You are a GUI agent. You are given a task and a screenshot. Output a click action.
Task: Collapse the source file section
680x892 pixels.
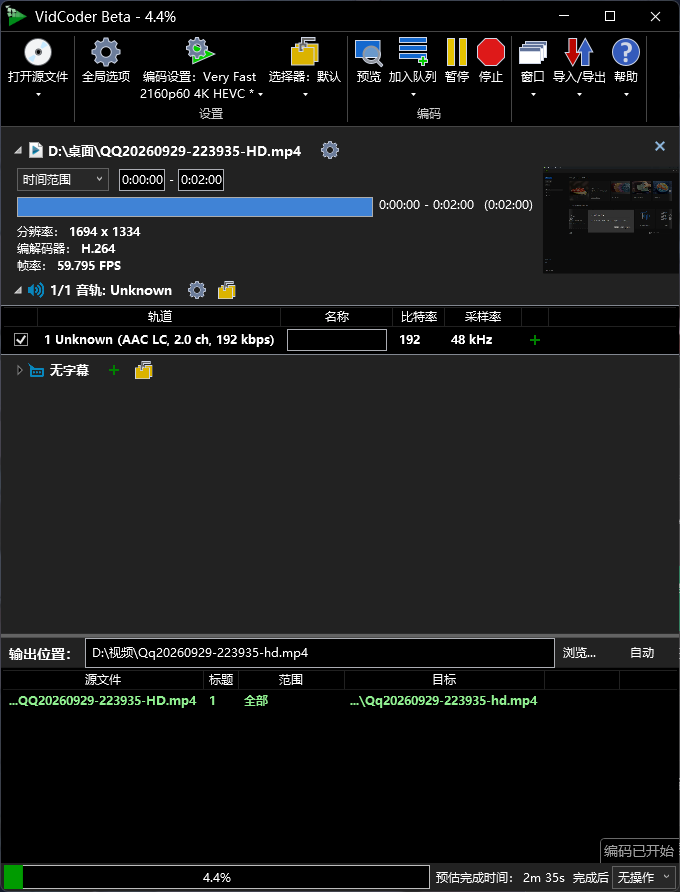click(x=18, y=151)
